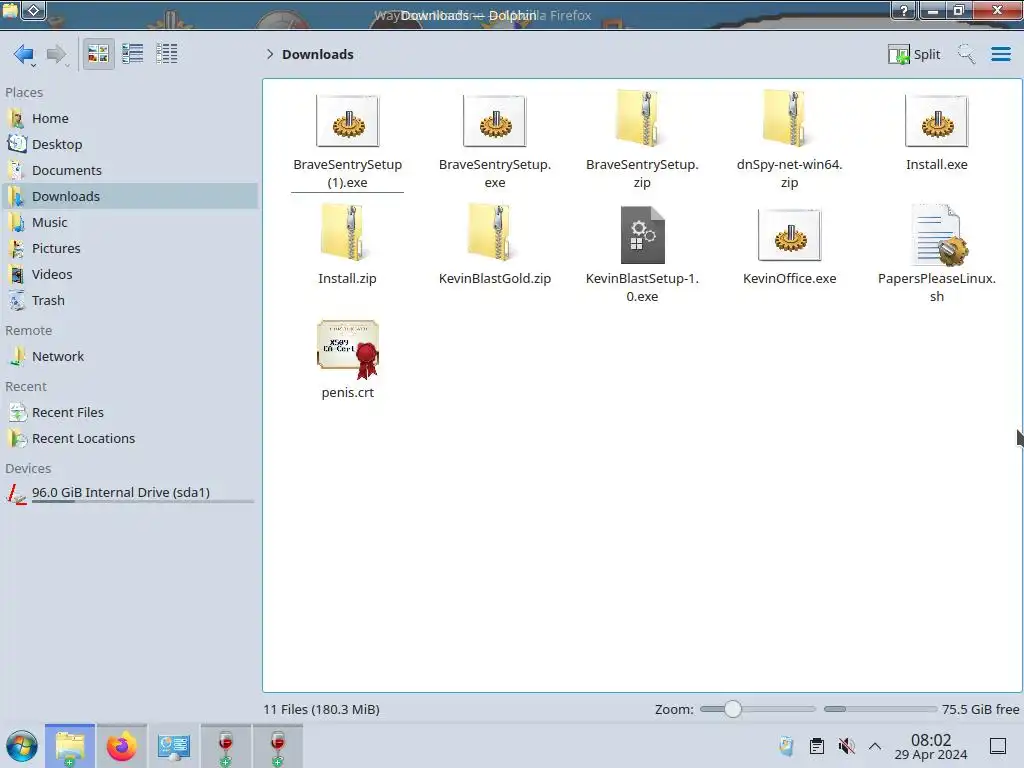
Task: Click the Downloads breadcrumb label
Action: [x=318, y=54]
